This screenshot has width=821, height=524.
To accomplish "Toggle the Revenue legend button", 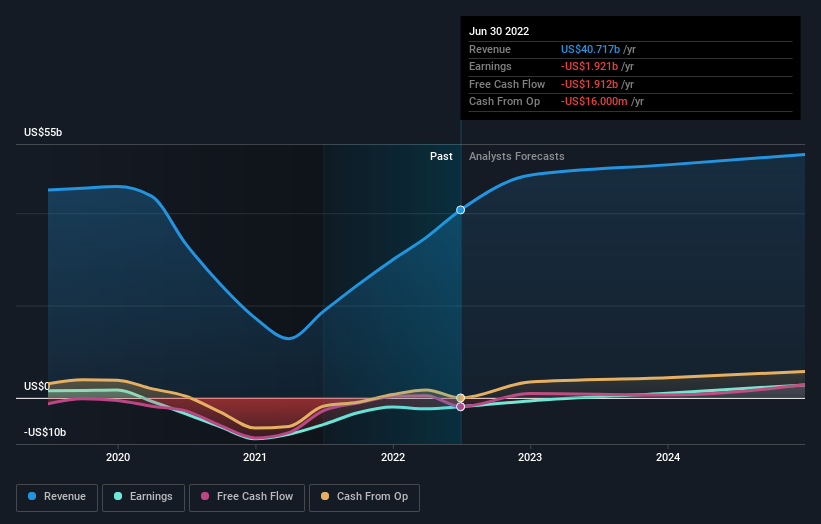I will [57, 497].
